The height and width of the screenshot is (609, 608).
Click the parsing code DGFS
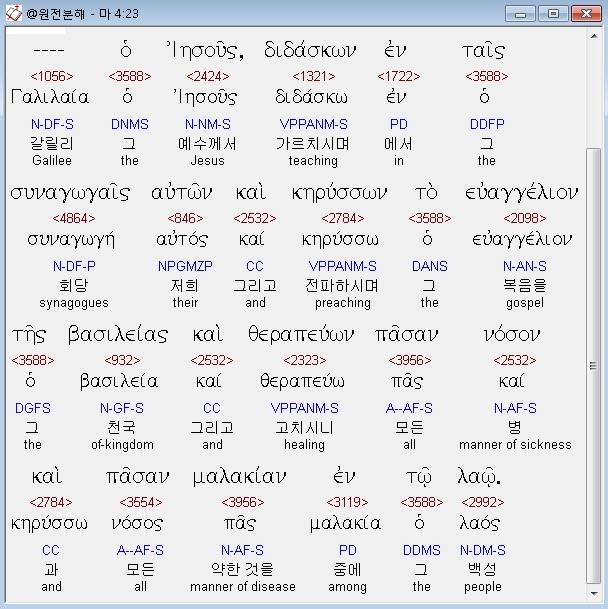[33, 409]
